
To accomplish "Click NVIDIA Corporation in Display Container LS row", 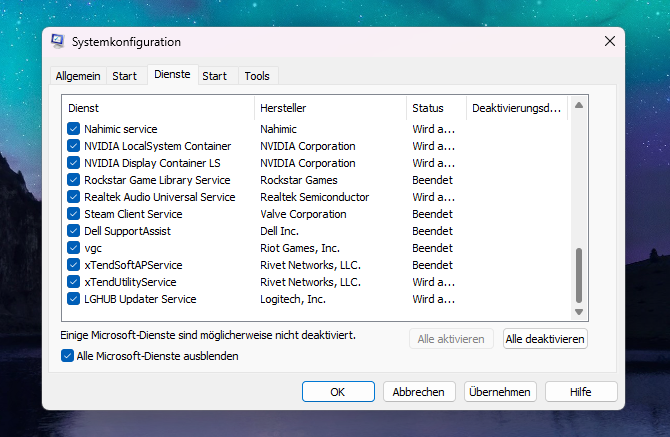I will [308, 163].
